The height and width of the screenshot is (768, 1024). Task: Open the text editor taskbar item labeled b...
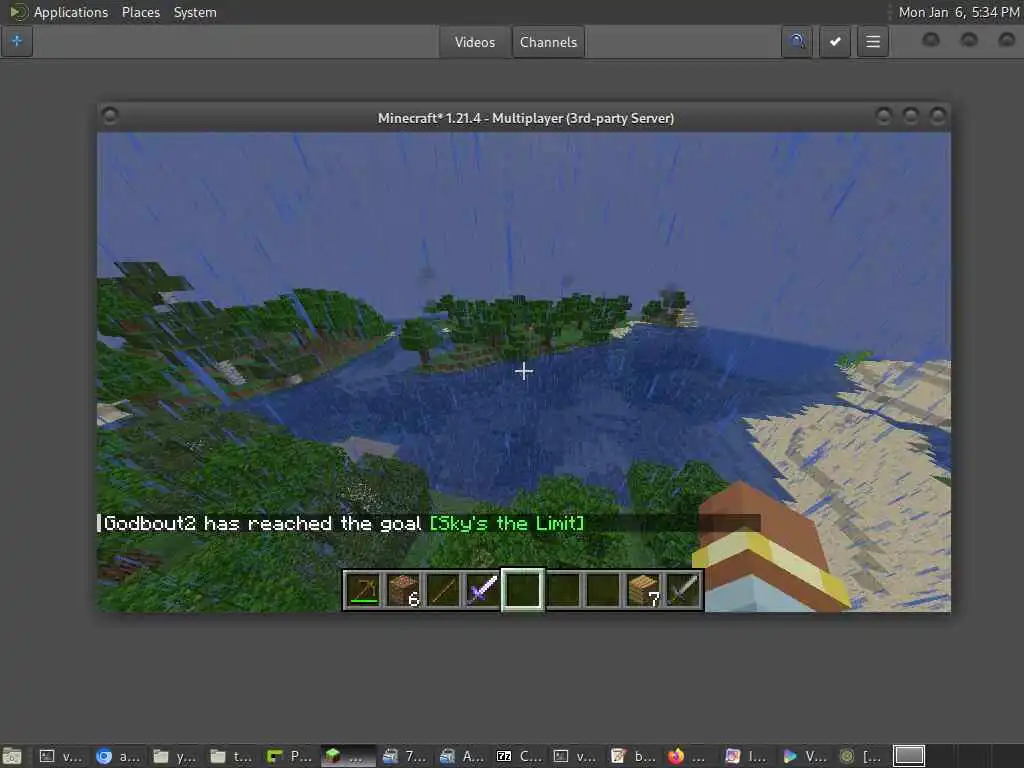tap(632, 756)
